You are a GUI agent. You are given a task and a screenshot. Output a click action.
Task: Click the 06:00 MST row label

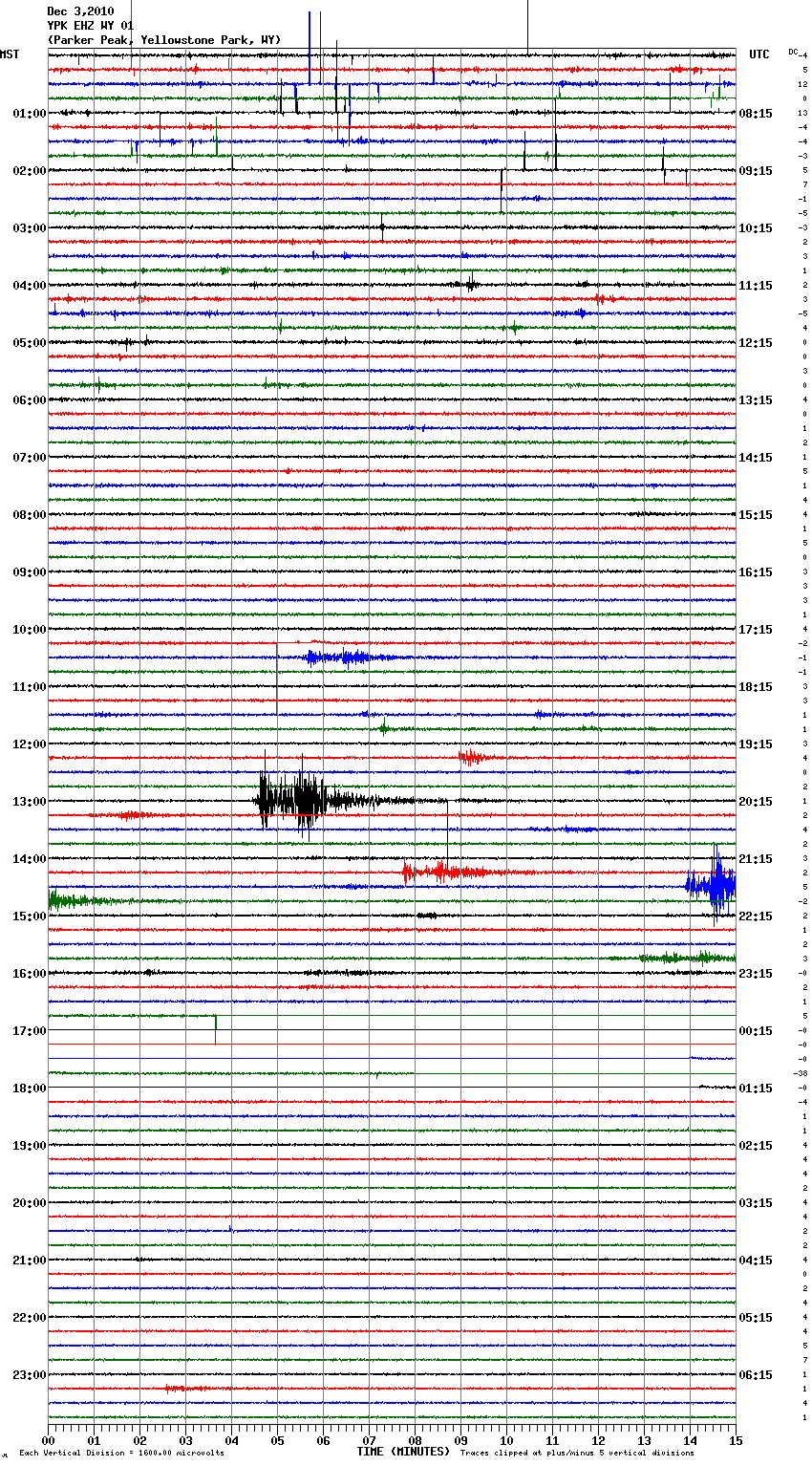coord(30,400)
